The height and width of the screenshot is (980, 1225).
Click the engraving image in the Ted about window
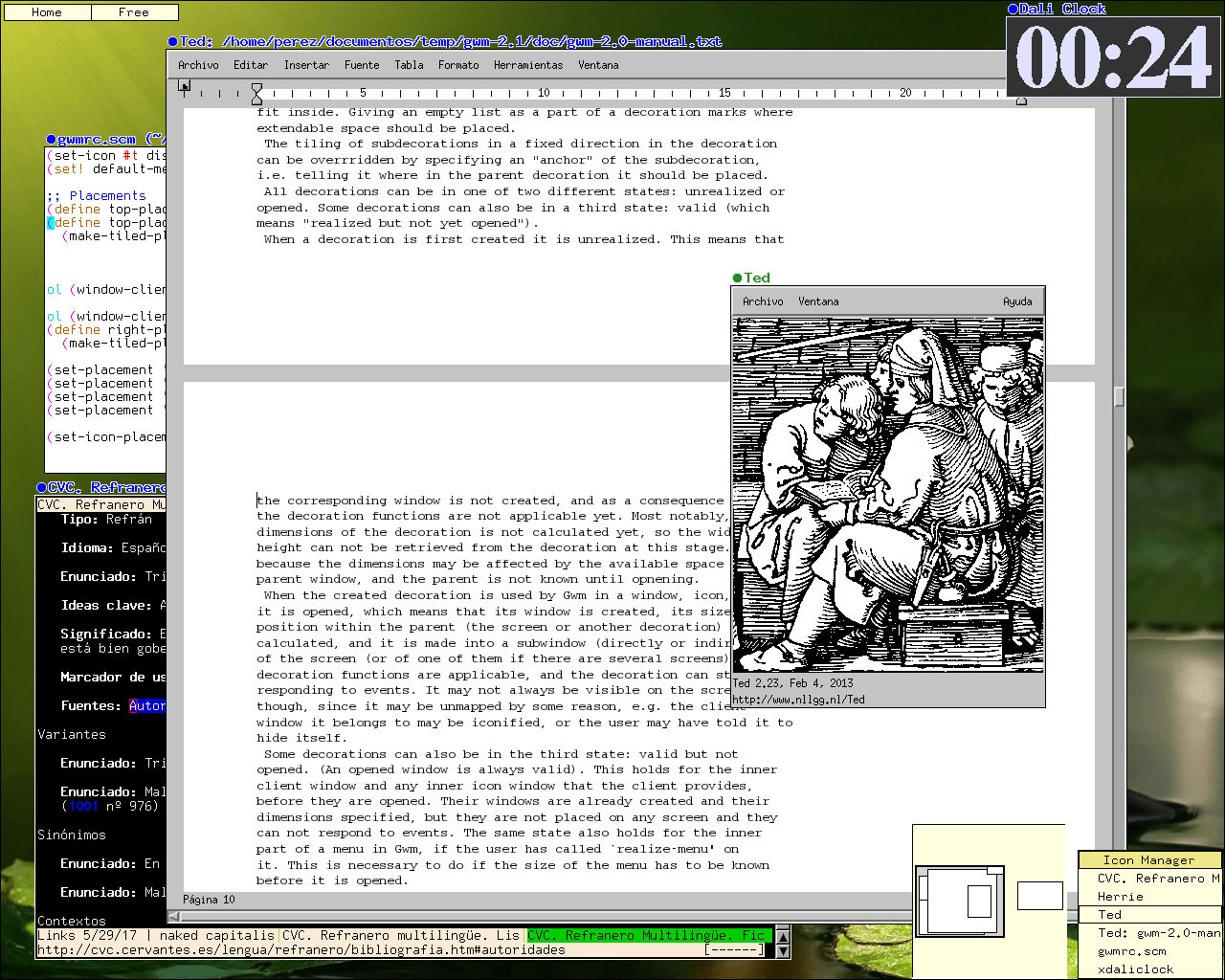click(888, 495)
